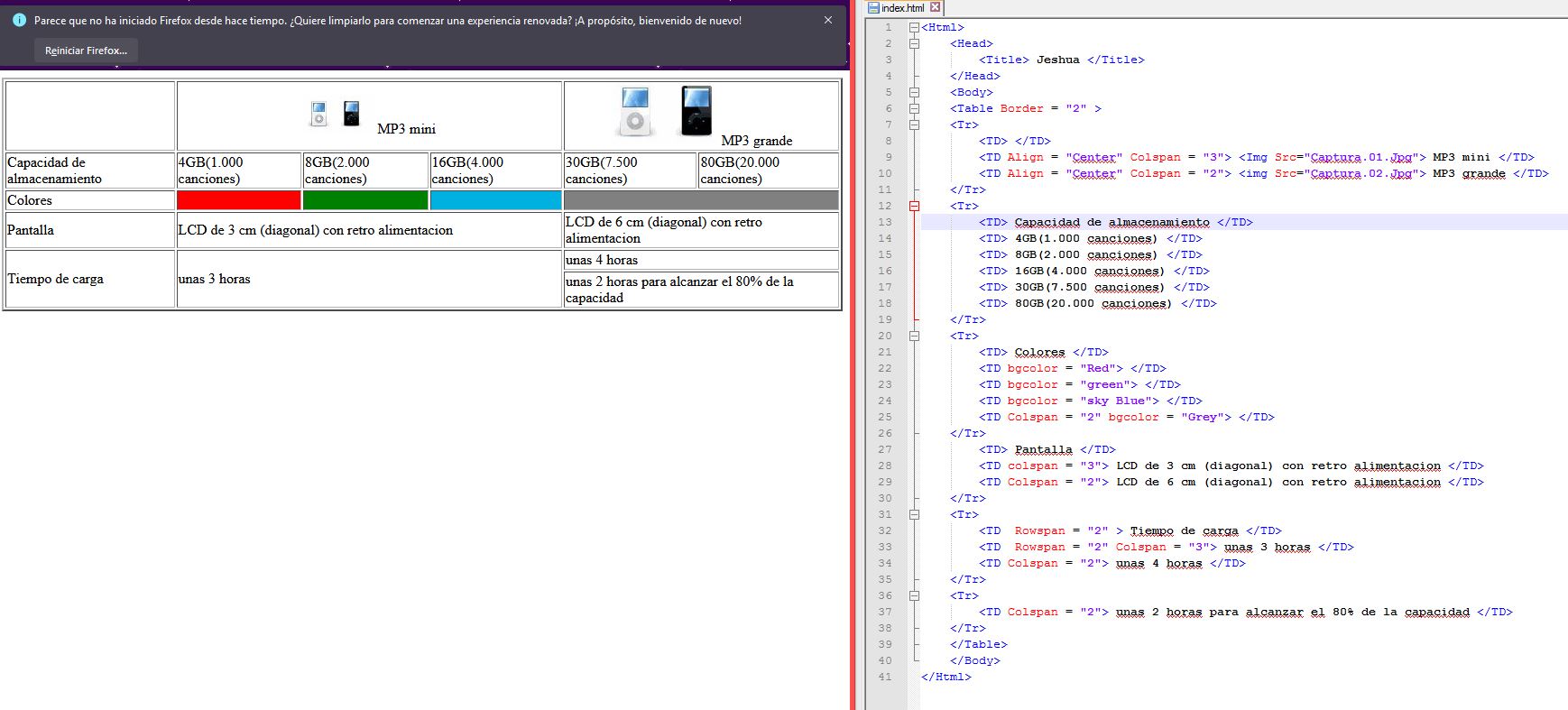Place the cursor on the Jeshua title text
Screen dimensions: 1568x710
pos(1057,60)
